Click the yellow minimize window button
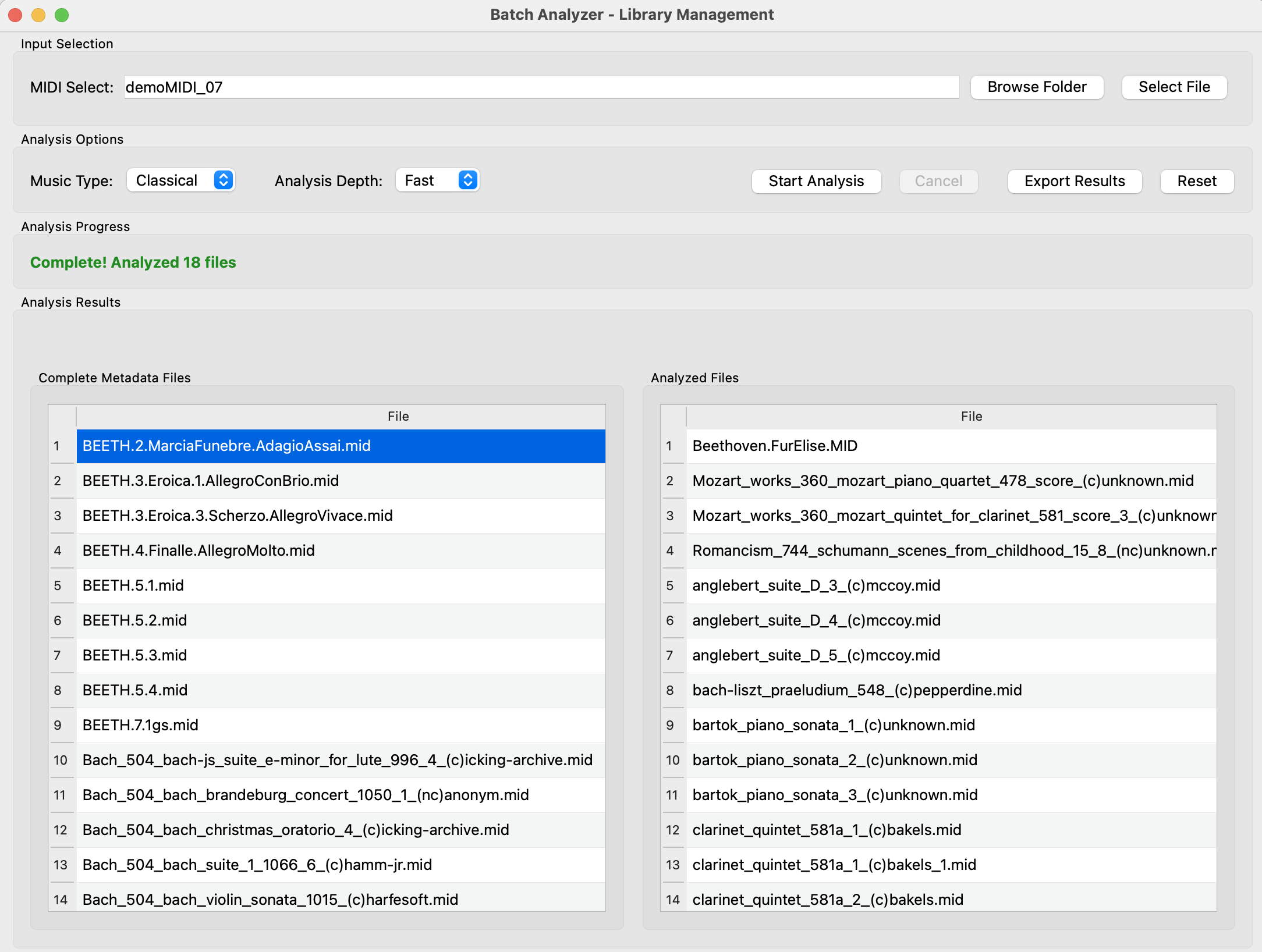The width and height of the screenshot is (1262, 952). [38, 15]
